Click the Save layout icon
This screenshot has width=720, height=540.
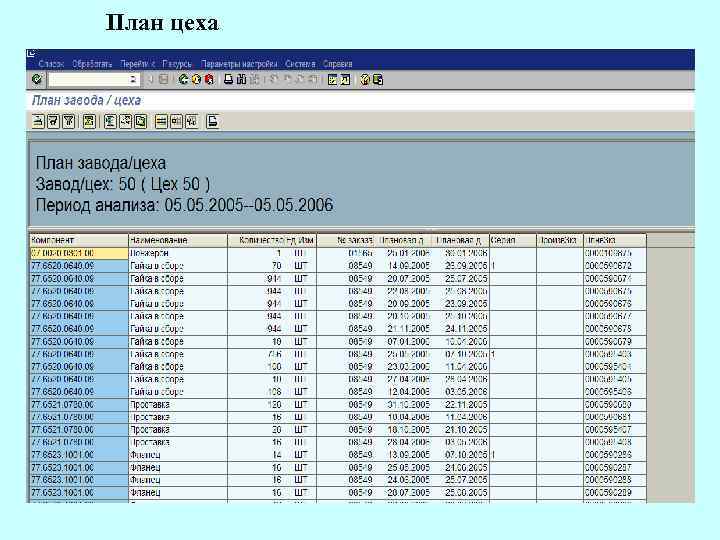[x=191, y=121]
